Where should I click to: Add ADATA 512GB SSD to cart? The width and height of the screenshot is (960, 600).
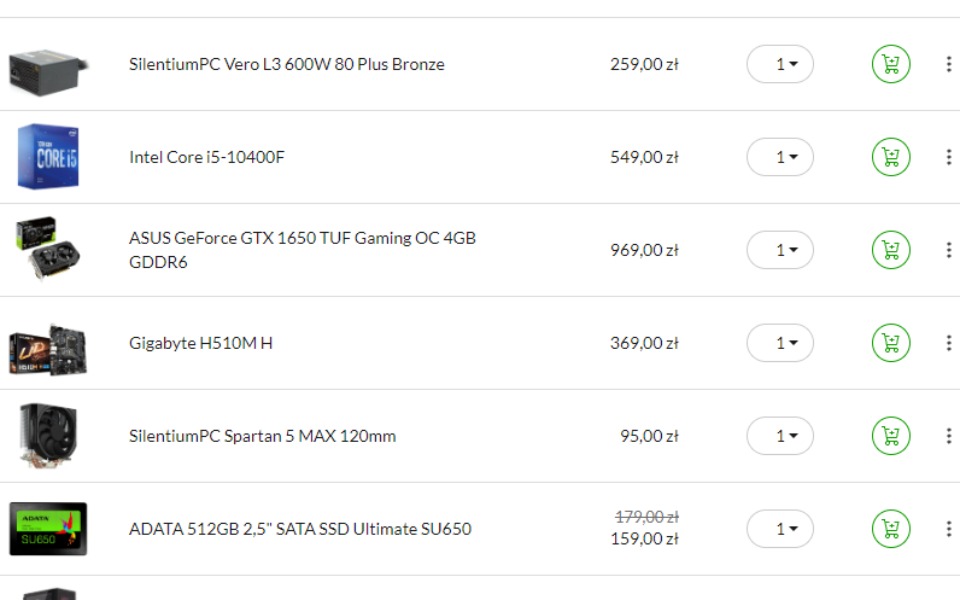(x=890, y=529)
